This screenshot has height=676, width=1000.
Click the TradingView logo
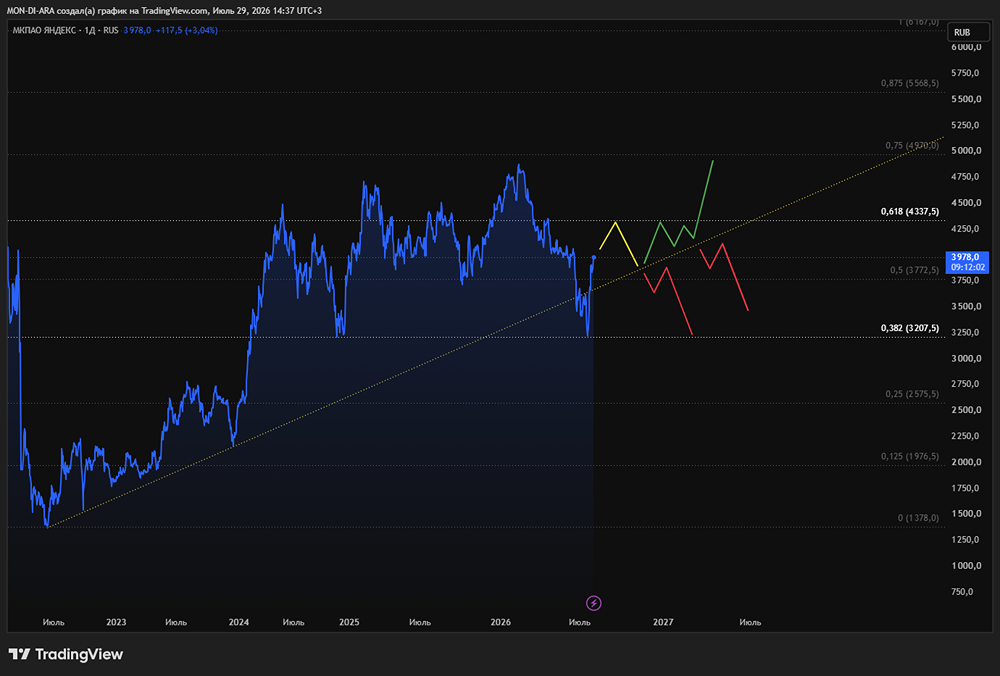click(x=66, y=654)
